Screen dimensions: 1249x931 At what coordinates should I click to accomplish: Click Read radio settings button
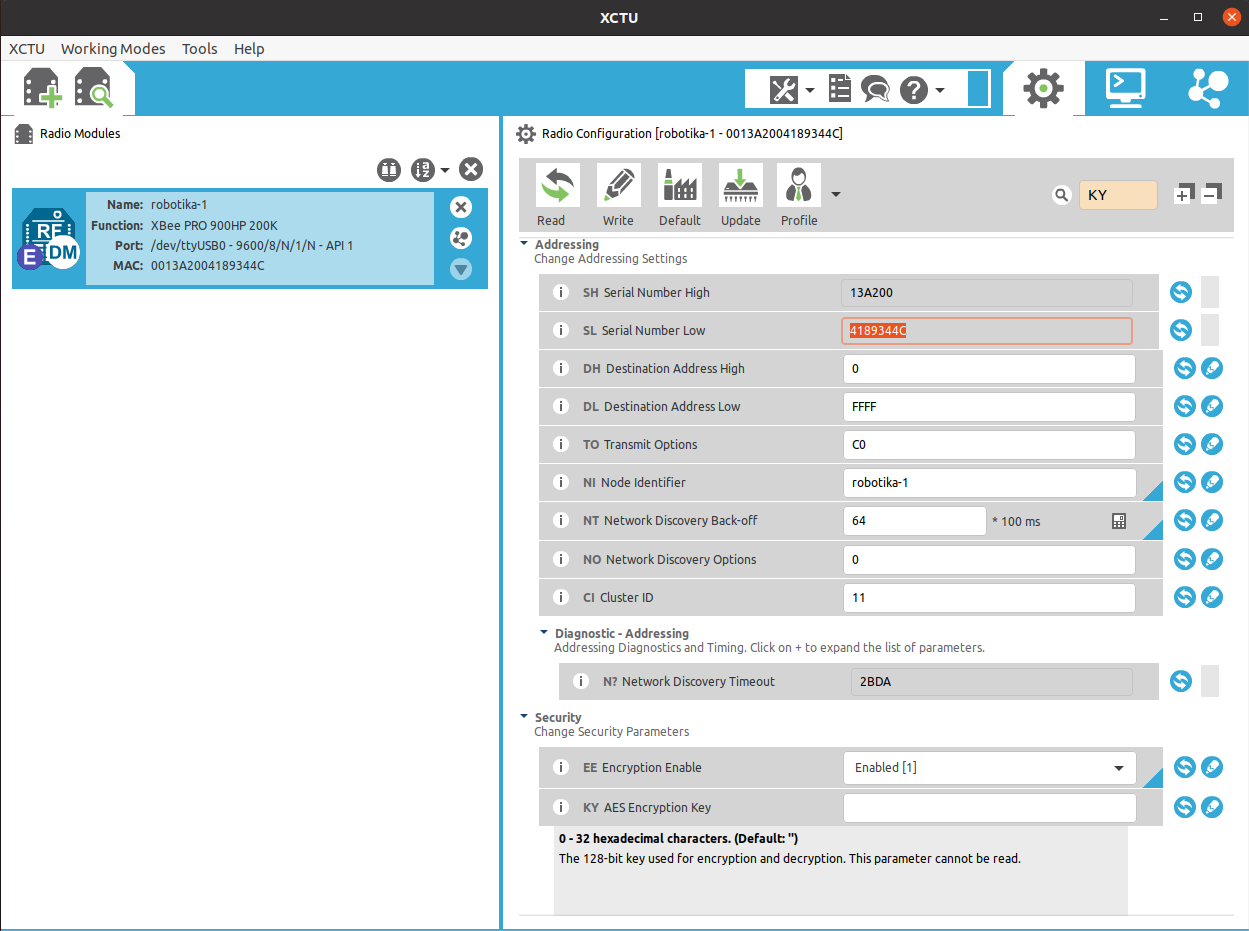[551, 196]
